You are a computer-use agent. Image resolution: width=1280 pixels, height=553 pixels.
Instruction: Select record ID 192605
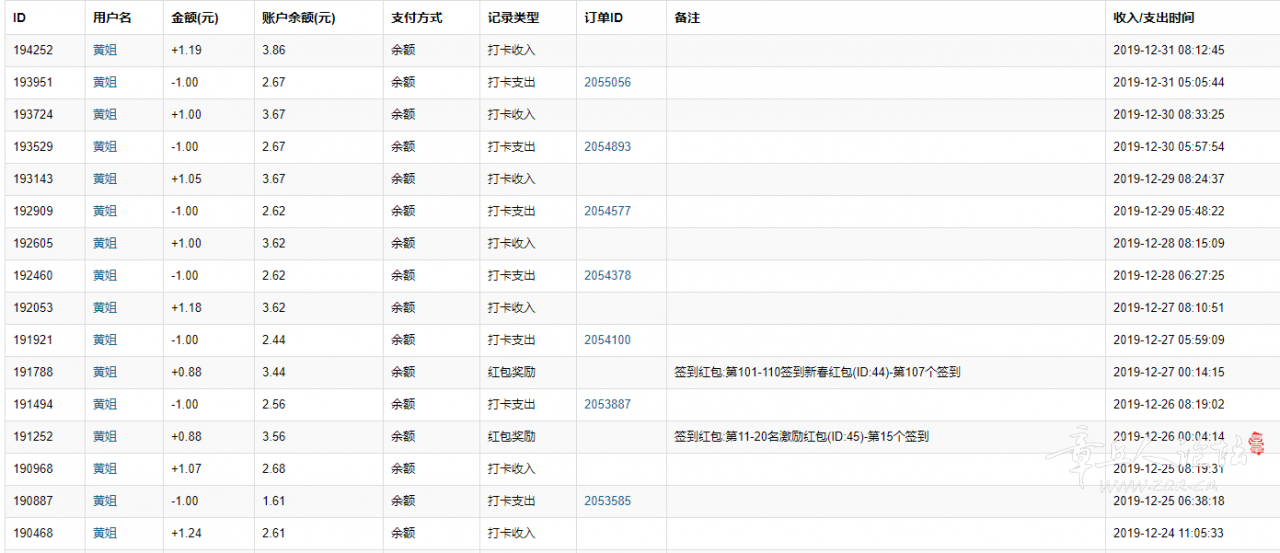33,243
